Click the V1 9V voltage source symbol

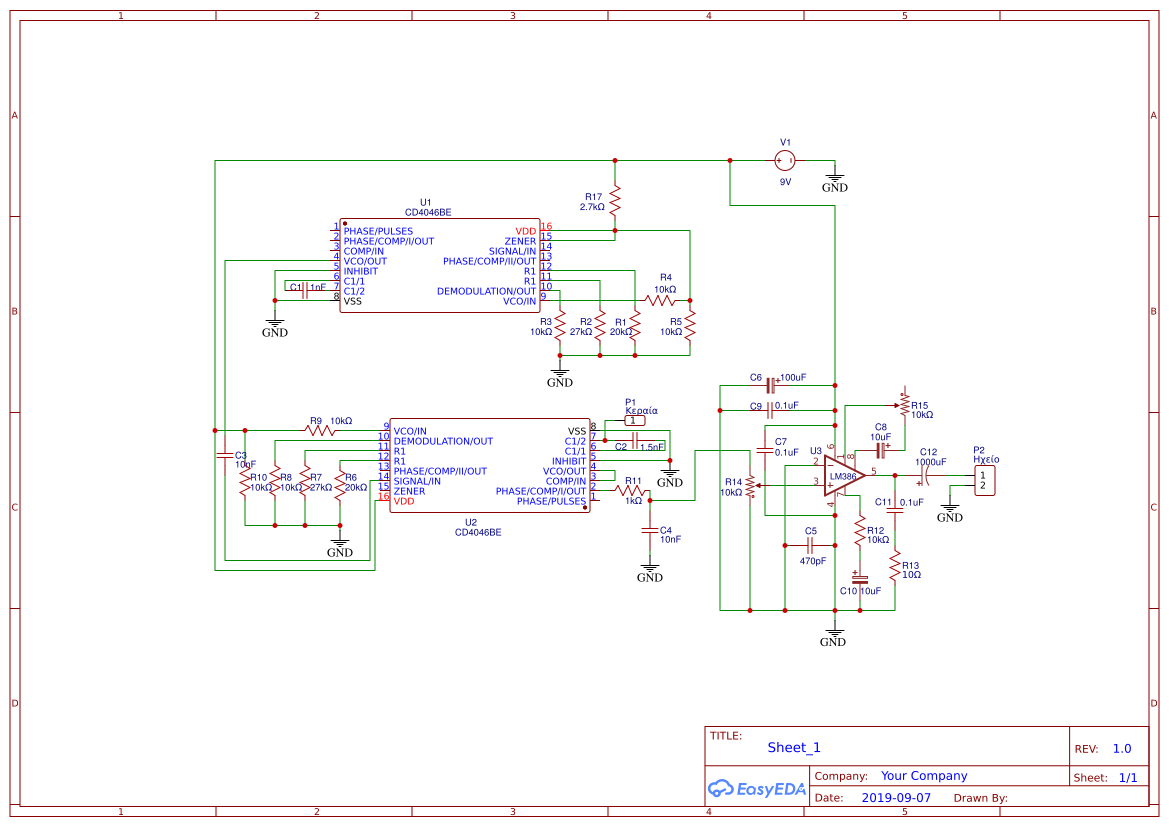point(784,160)
